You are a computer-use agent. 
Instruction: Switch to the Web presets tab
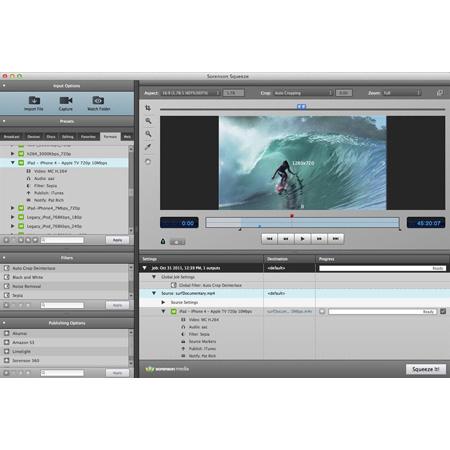127,137
